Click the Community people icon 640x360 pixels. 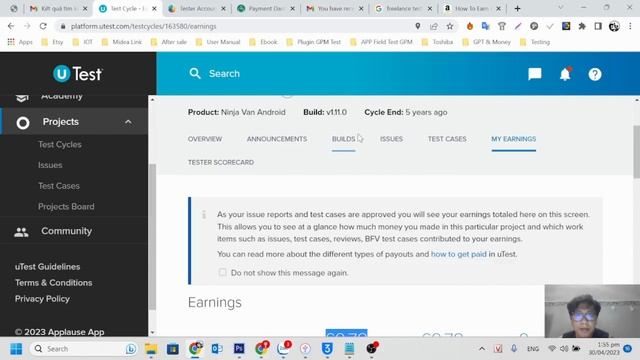21,231
